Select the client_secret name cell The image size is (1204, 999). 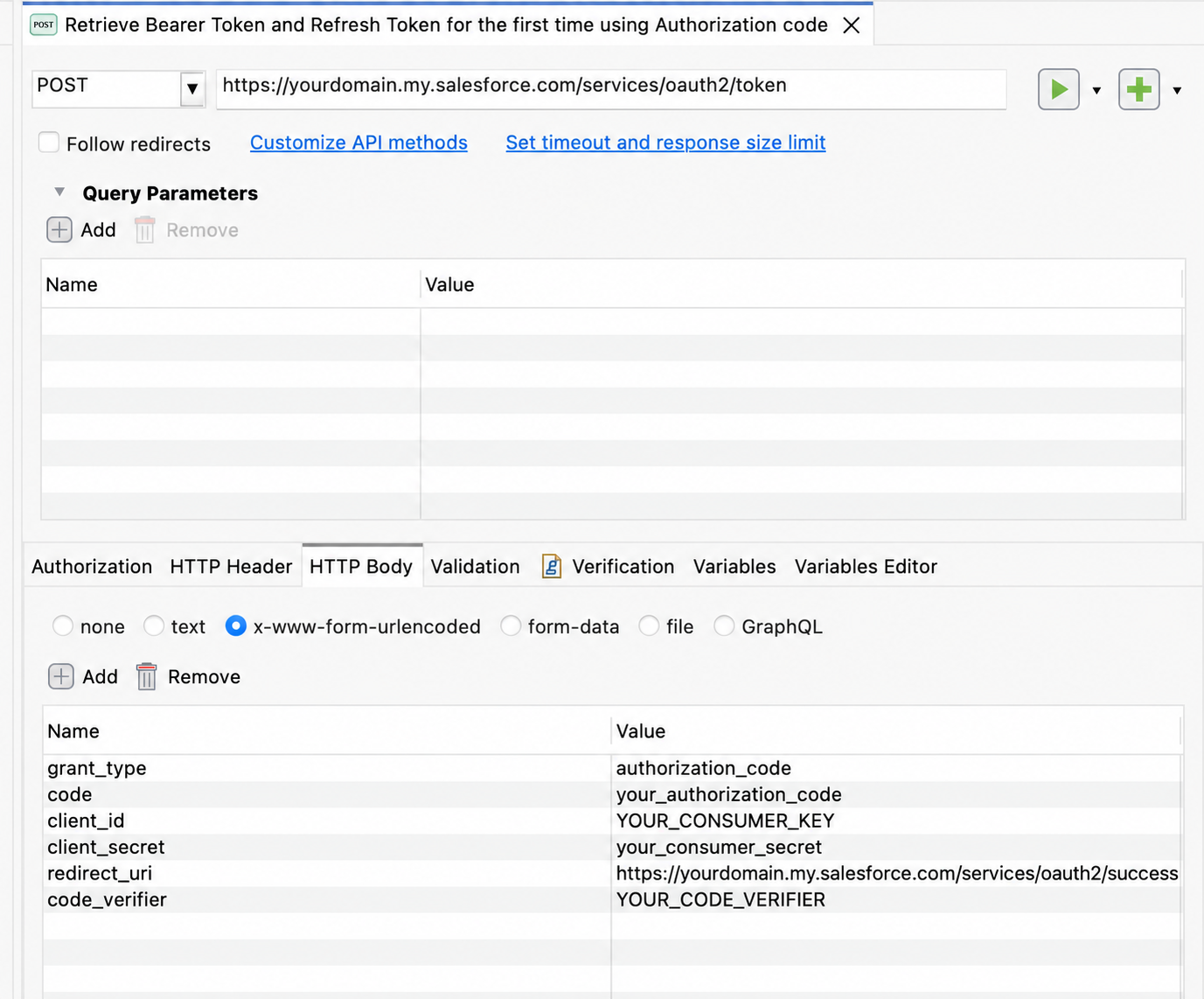coord(327,847)
